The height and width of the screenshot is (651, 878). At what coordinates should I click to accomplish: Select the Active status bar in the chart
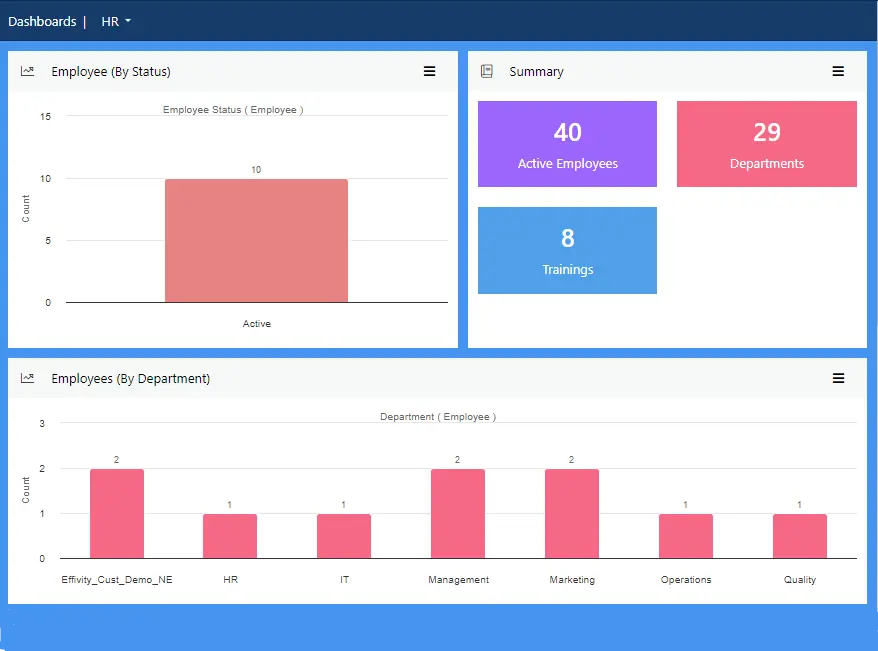[256, 240]
